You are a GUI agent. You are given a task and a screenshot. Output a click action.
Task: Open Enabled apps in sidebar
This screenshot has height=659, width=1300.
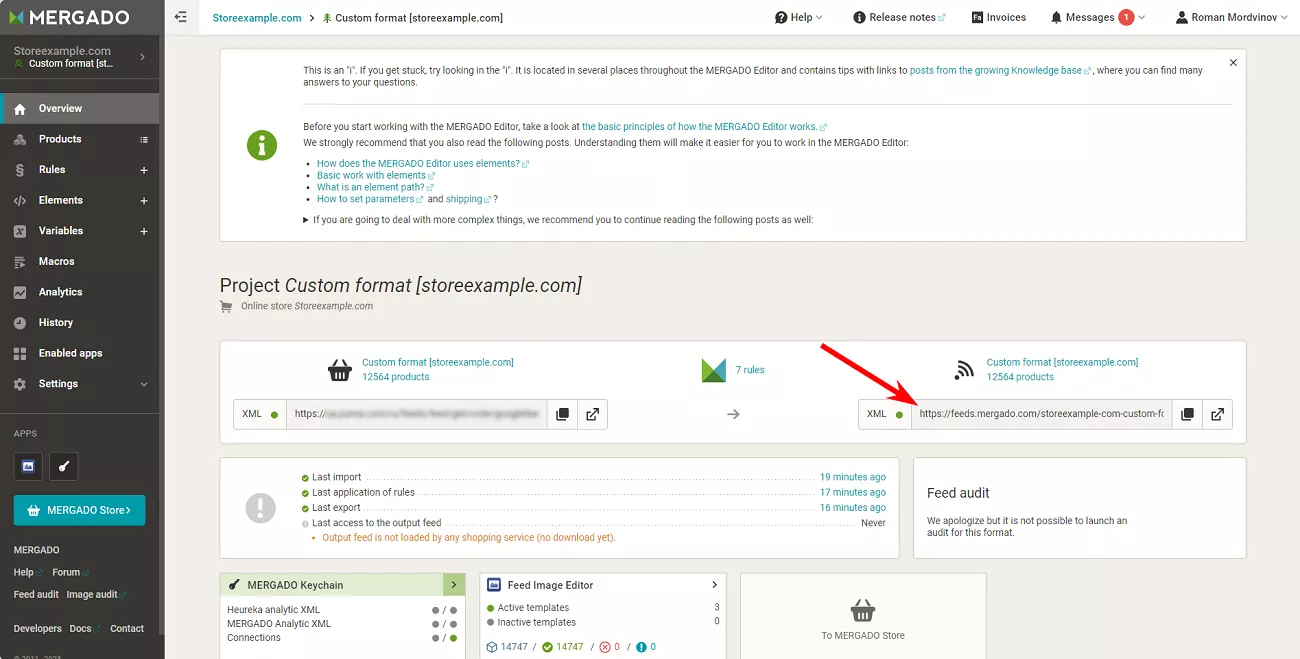[80, 353]
